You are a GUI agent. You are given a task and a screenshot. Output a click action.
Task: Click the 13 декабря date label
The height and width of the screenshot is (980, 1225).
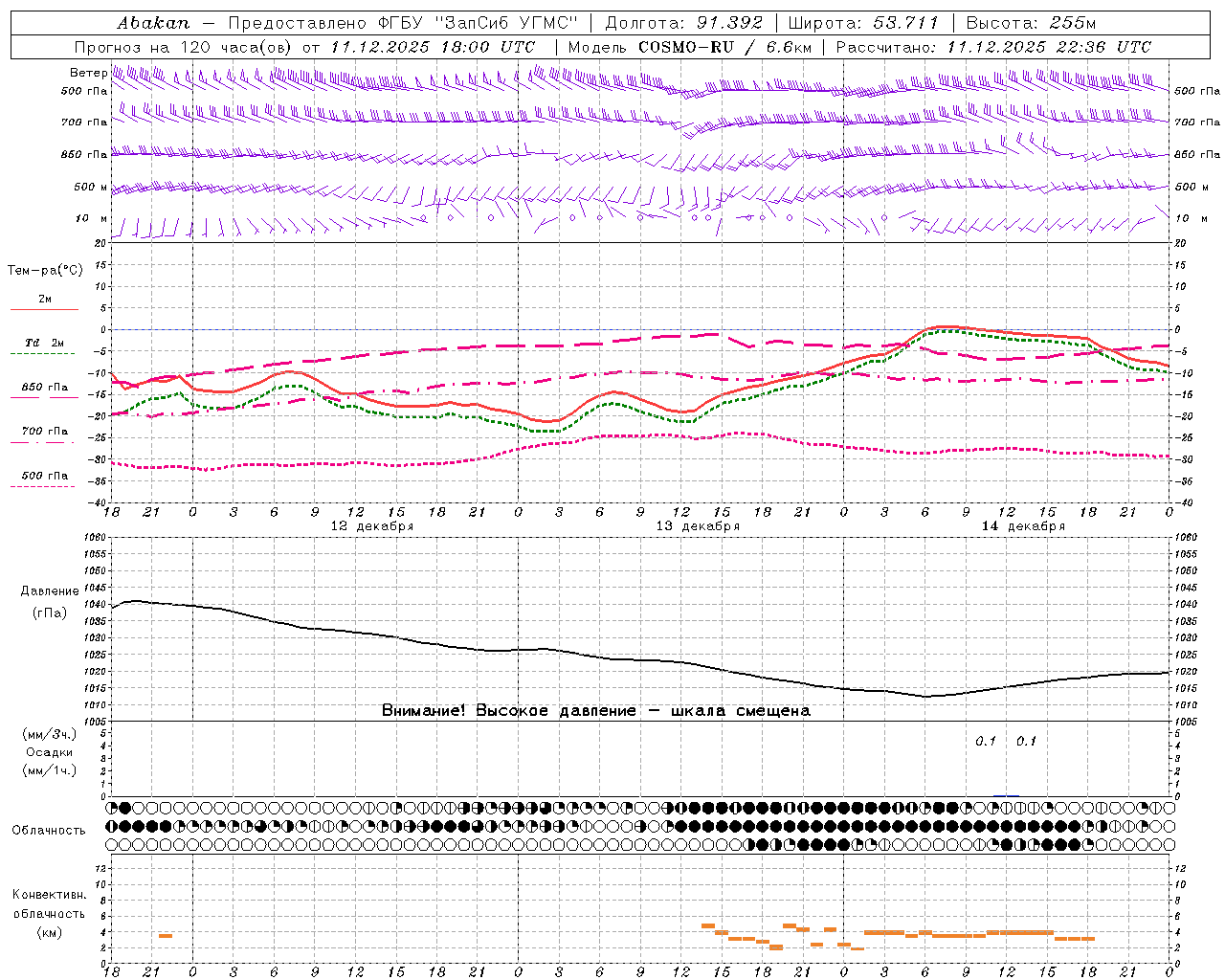click(698, 526)
